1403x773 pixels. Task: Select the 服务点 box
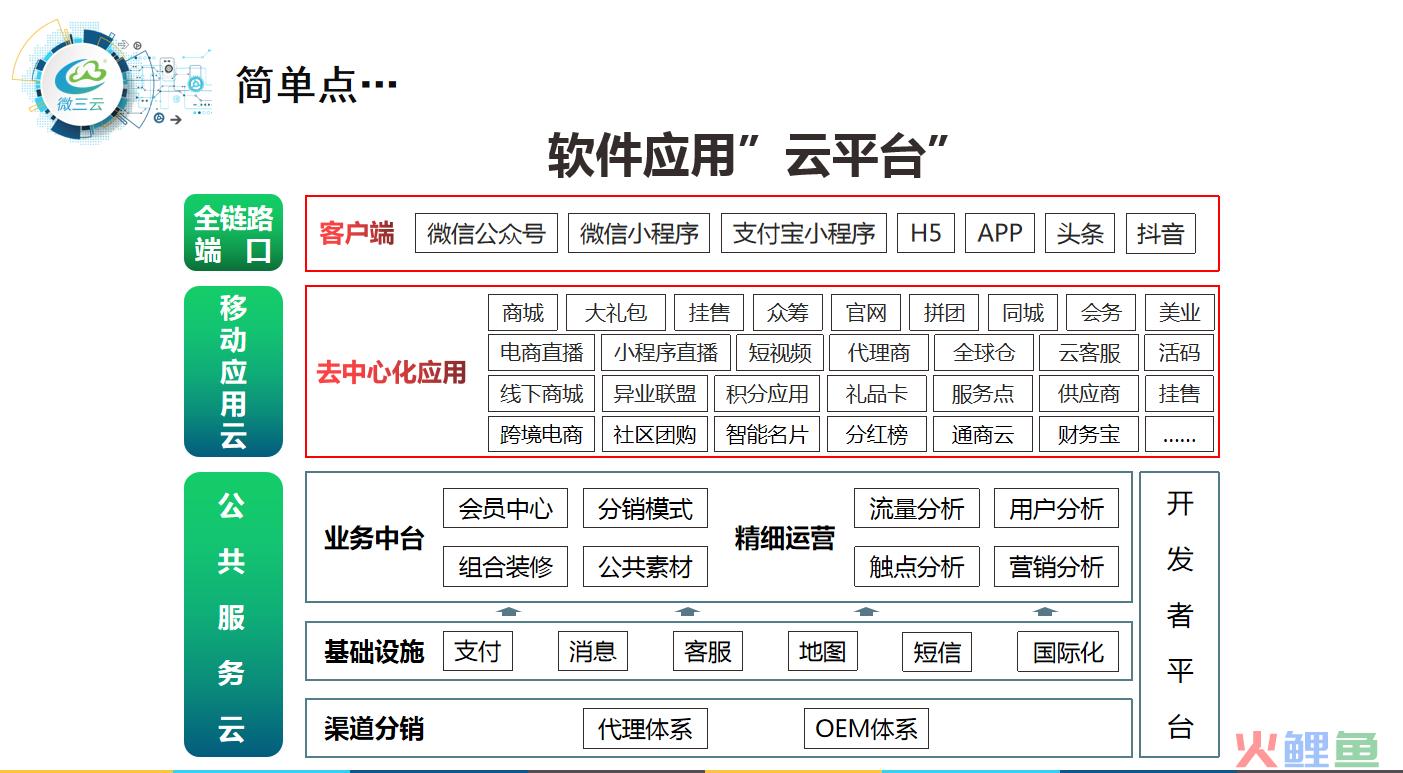(983, 394)
